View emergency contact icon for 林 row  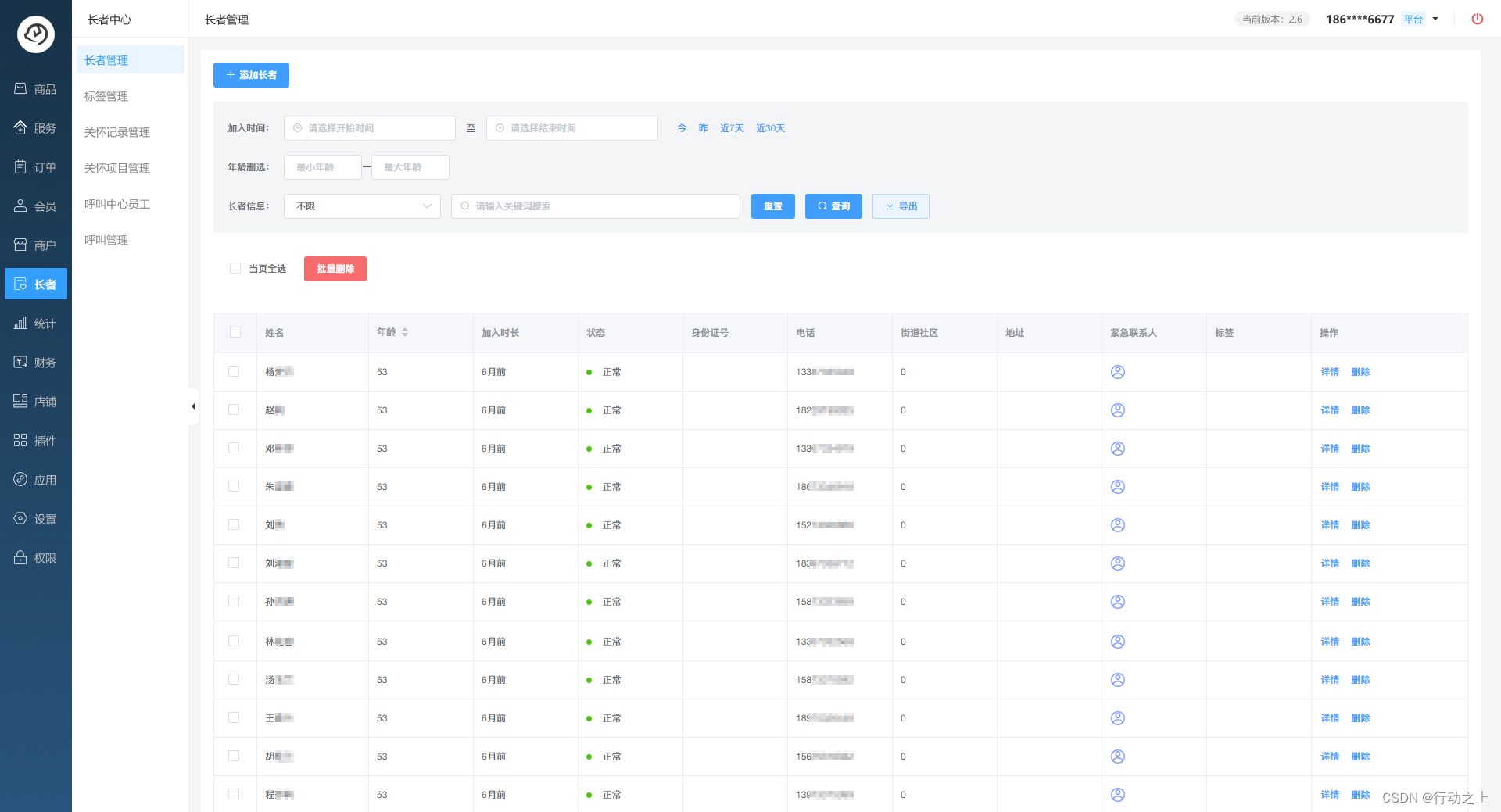(x=1118, y=642)
